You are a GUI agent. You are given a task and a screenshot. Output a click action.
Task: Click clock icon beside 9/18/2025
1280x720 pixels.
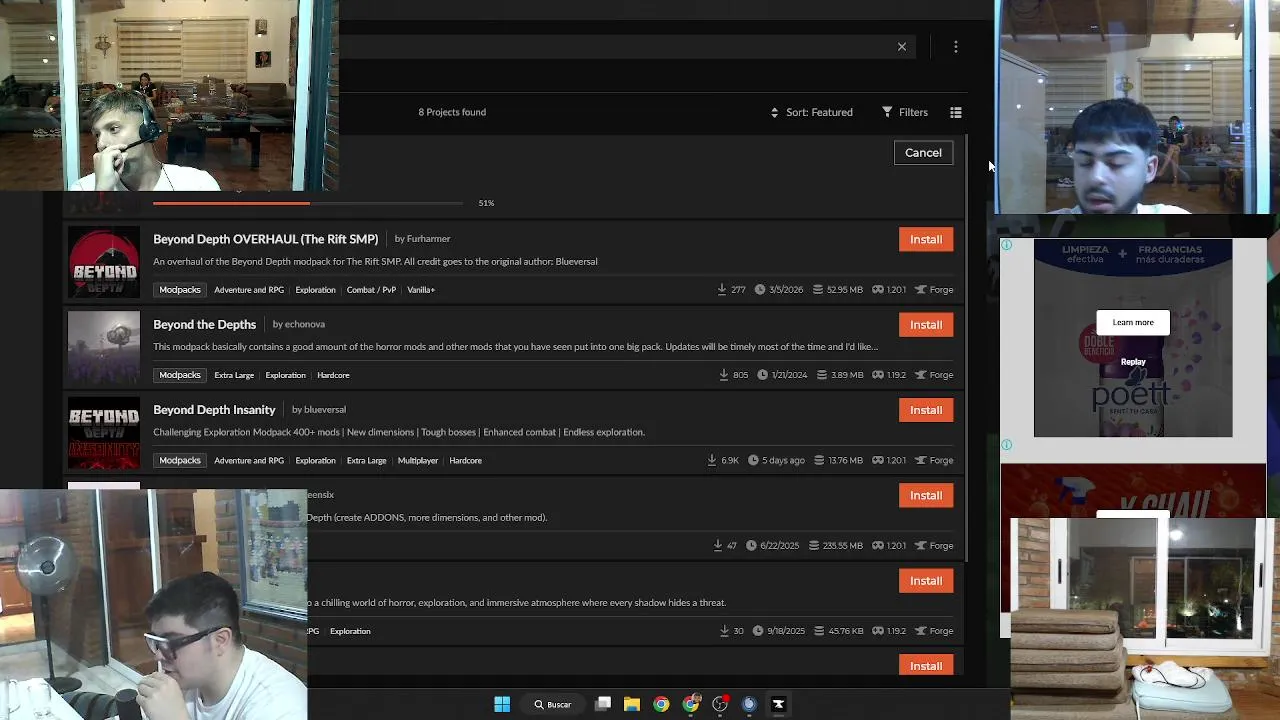(x=758, y=631)
